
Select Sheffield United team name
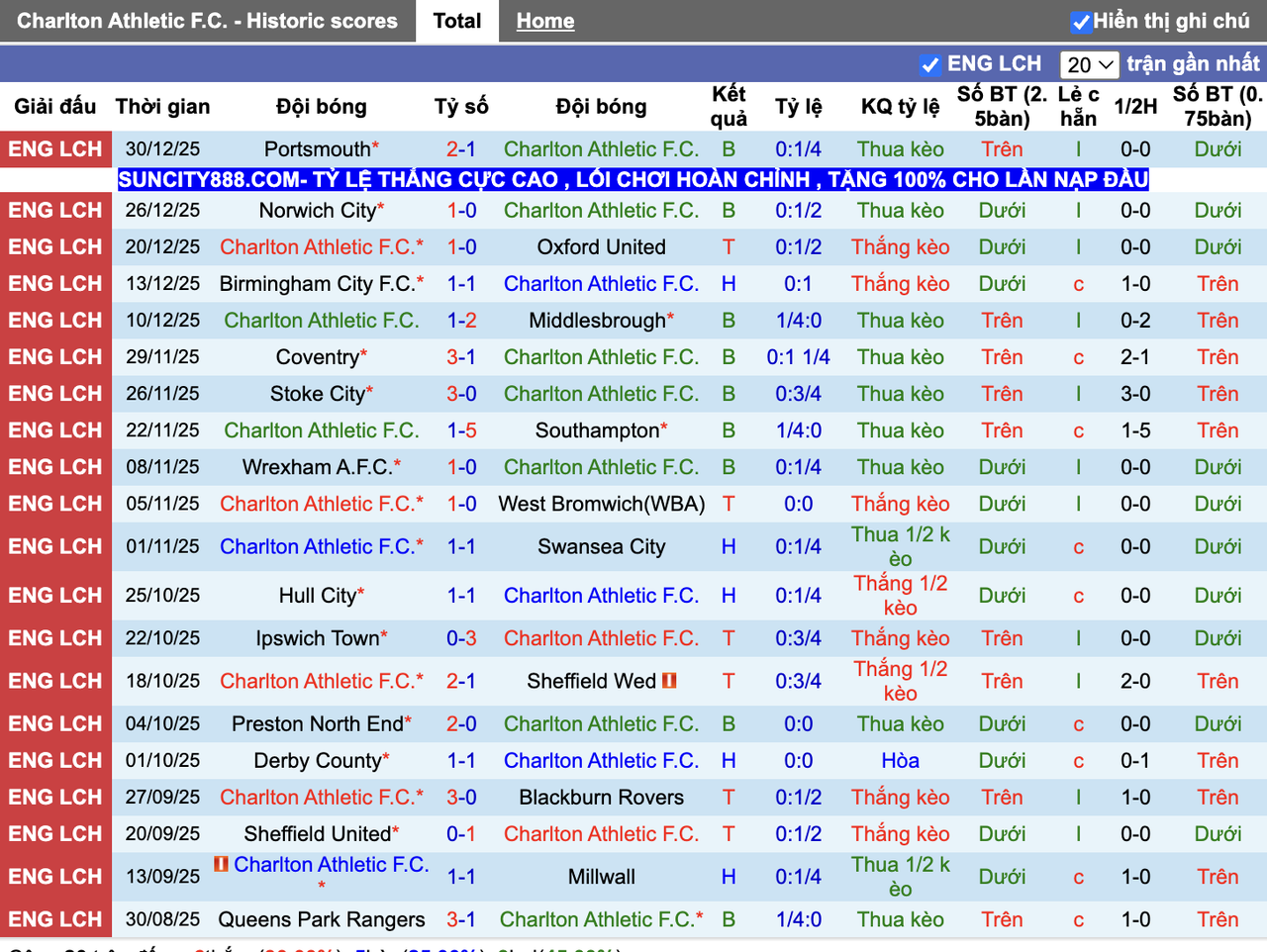tap(318, 834)
